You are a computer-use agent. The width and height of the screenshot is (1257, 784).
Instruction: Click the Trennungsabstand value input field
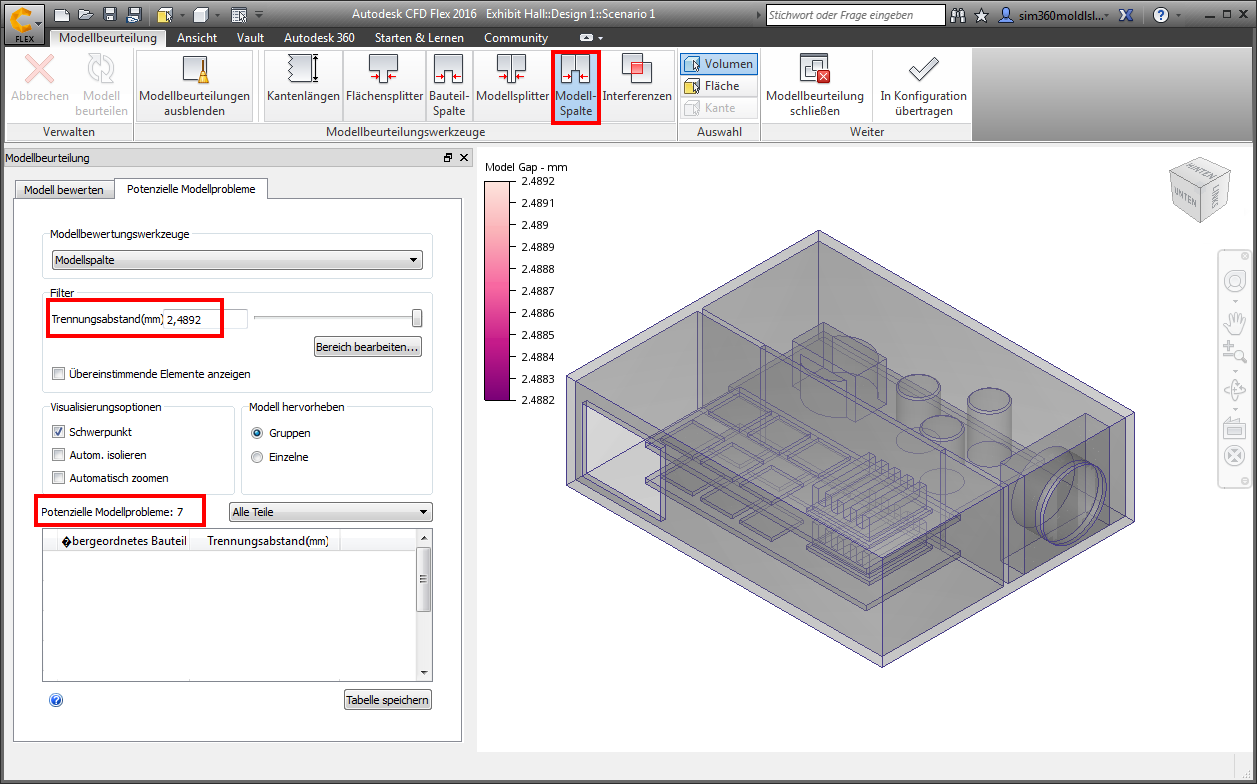pos(205,319)
